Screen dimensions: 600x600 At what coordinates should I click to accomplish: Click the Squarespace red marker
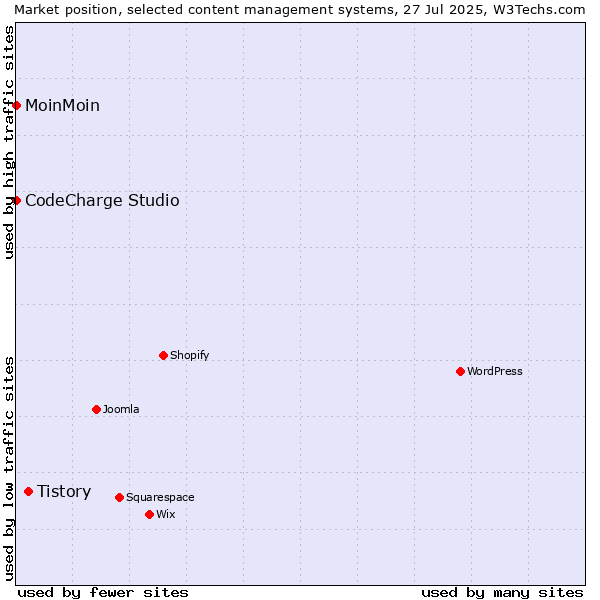(119, 497)
